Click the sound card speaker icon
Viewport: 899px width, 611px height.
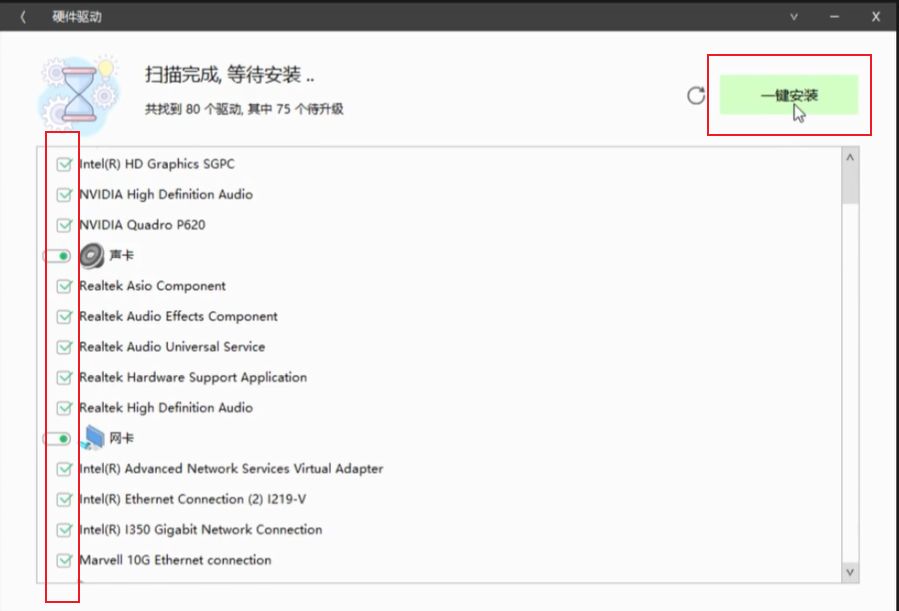tap(91, 256)
